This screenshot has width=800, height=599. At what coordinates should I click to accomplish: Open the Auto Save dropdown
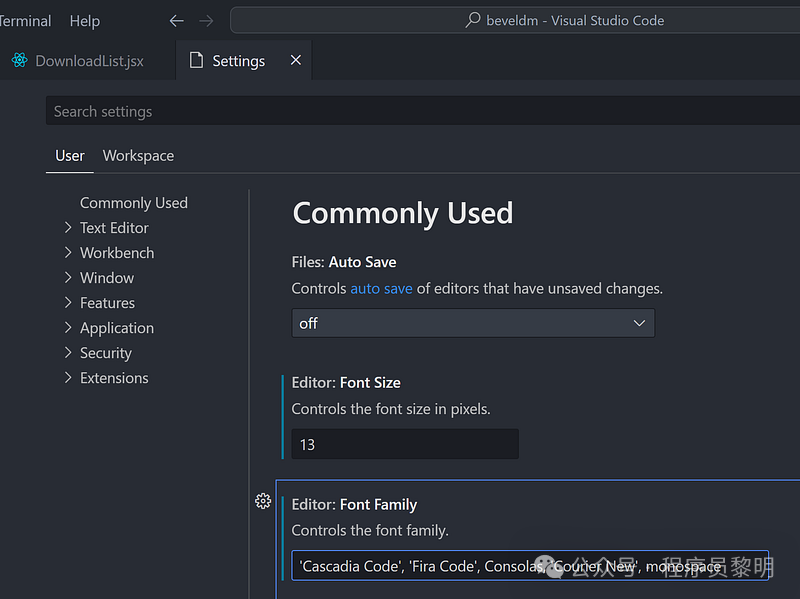pos(473,323)
